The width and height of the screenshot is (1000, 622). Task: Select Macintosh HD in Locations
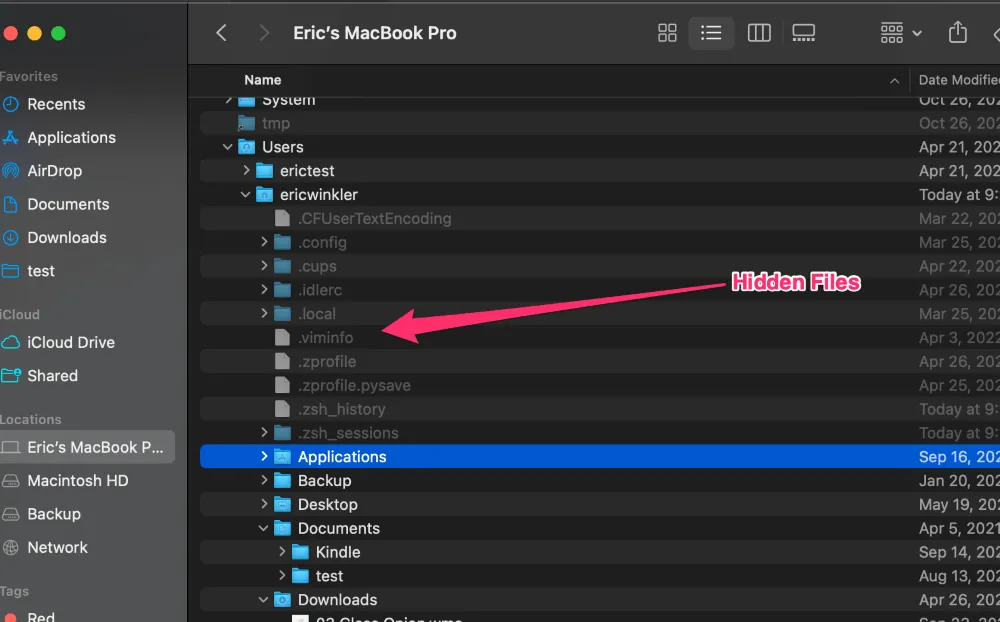pyautogui.click(x=77, y=481)
